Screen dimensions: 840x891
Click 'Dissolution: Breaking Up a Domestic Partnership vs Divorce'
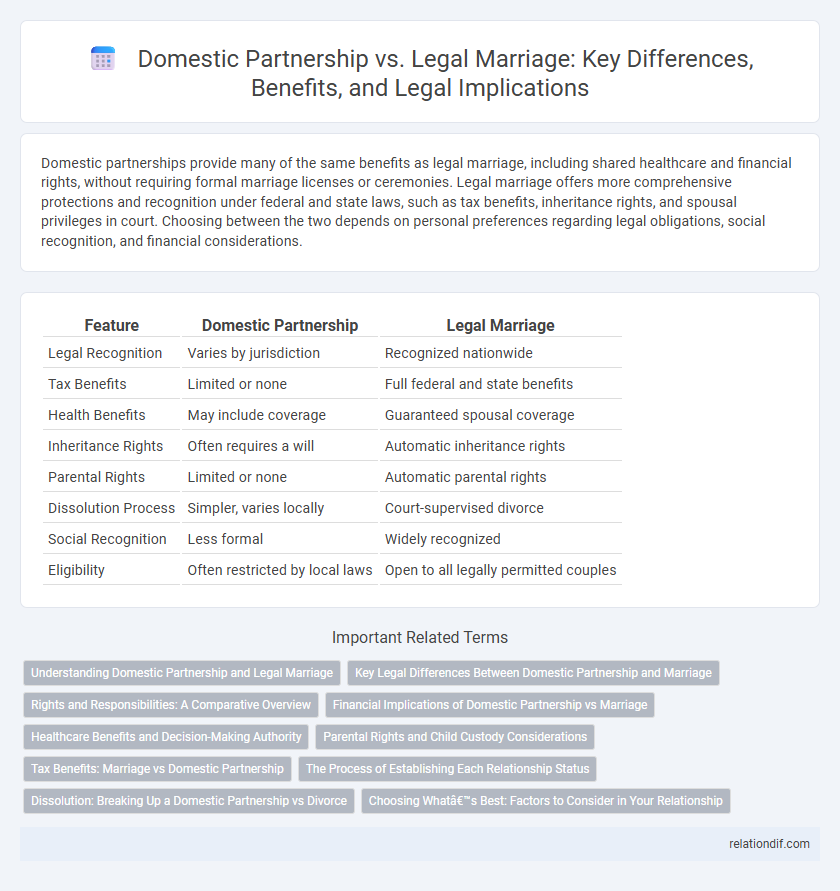(189, 801)
